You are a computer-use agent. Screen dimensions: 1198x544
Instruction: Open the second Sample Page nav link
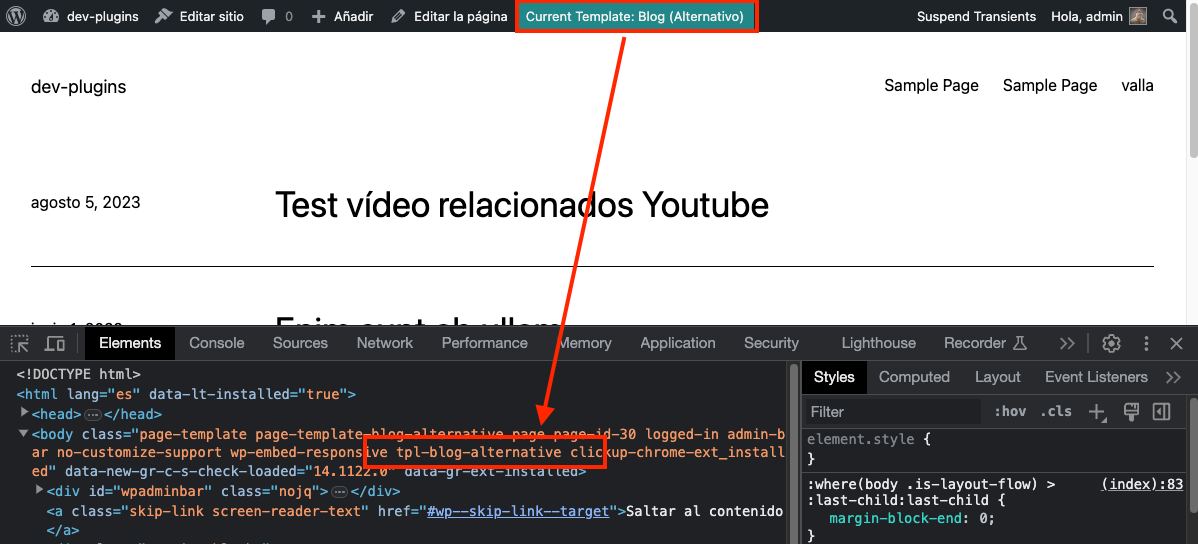(1050, 86)
